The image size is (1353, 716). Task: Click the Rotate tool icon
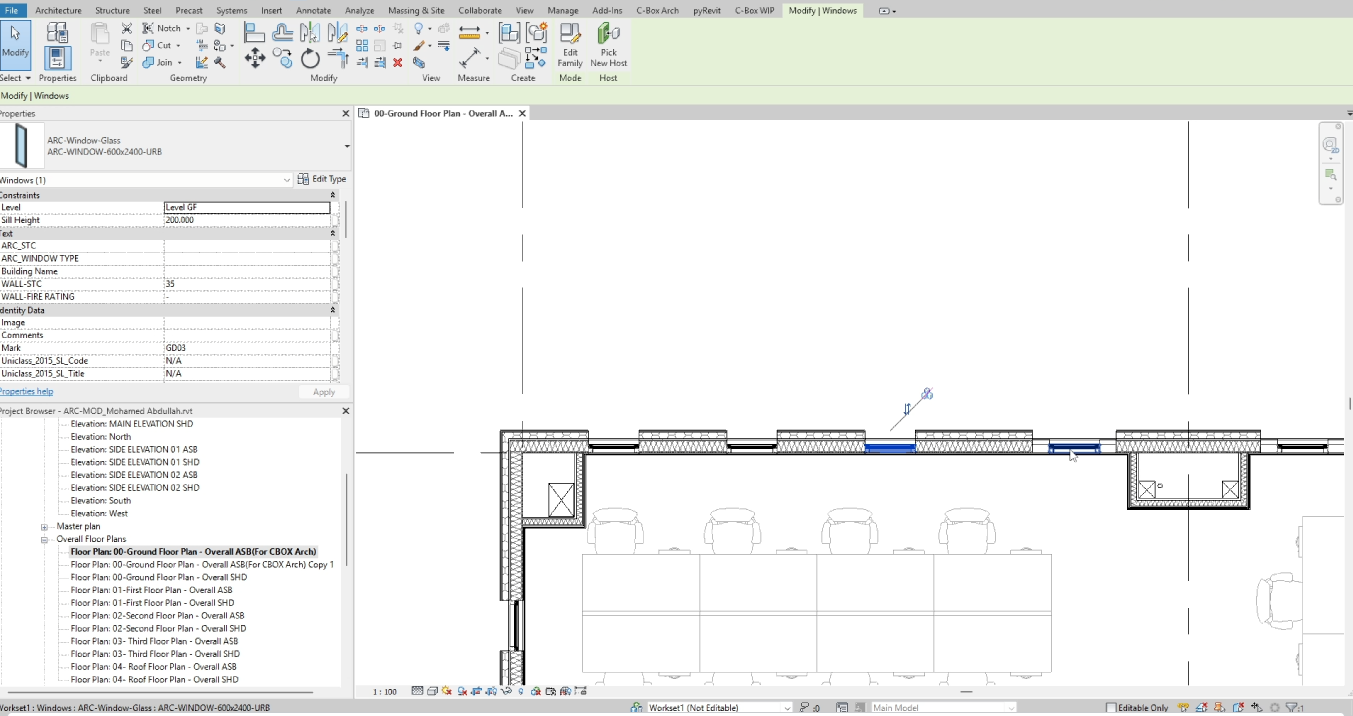coord(310,59)
